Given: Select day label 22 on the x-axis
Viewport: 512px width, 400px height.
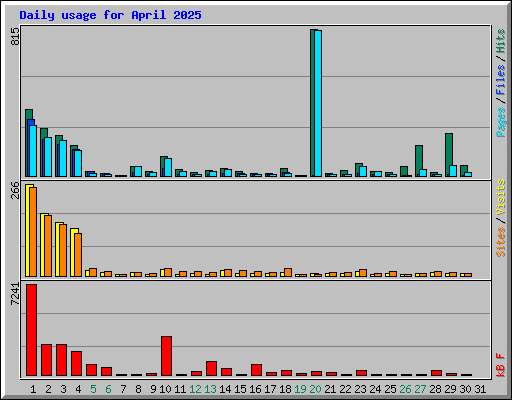Looking at the screenshot, I should coord(345,389).
